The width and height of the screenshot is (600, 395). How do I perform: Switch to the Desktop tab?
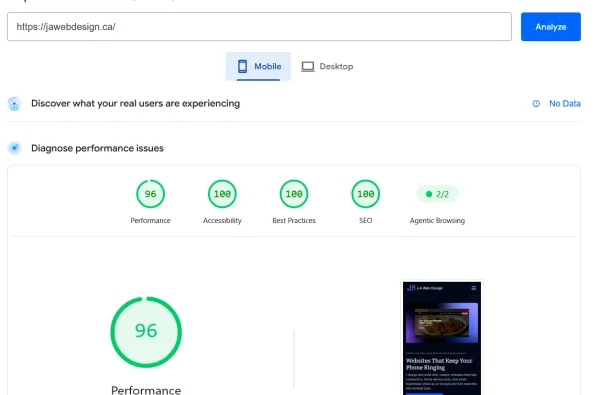(327, 67)
